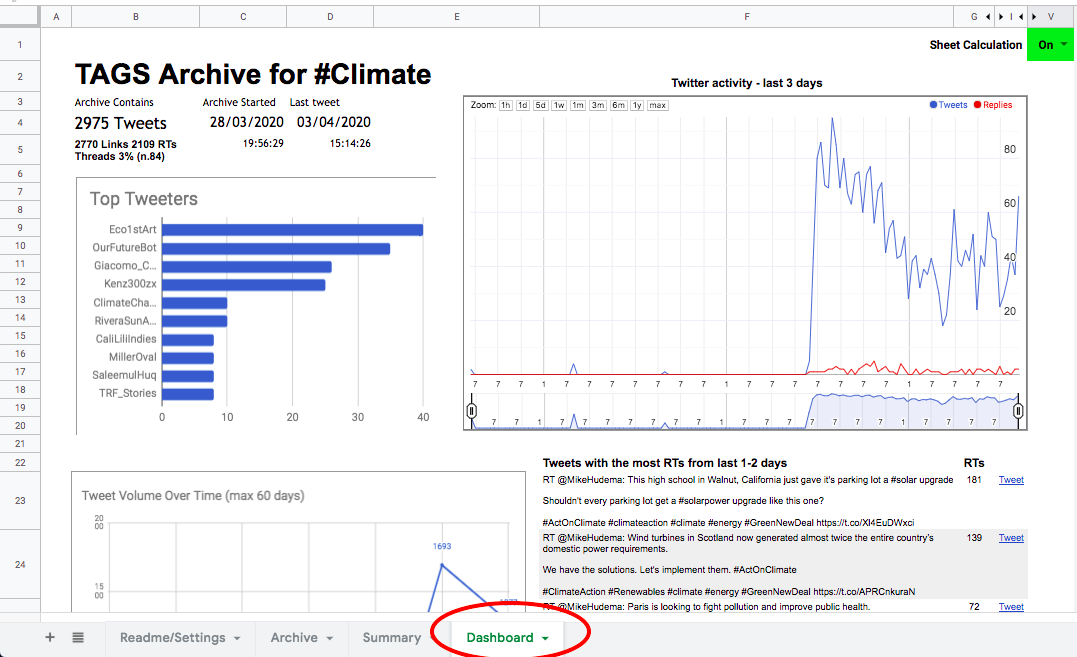Toggle Sheet Calculation On cell
The image size is (1077, 657).
pyautogui.click(x=1050, y=45)
